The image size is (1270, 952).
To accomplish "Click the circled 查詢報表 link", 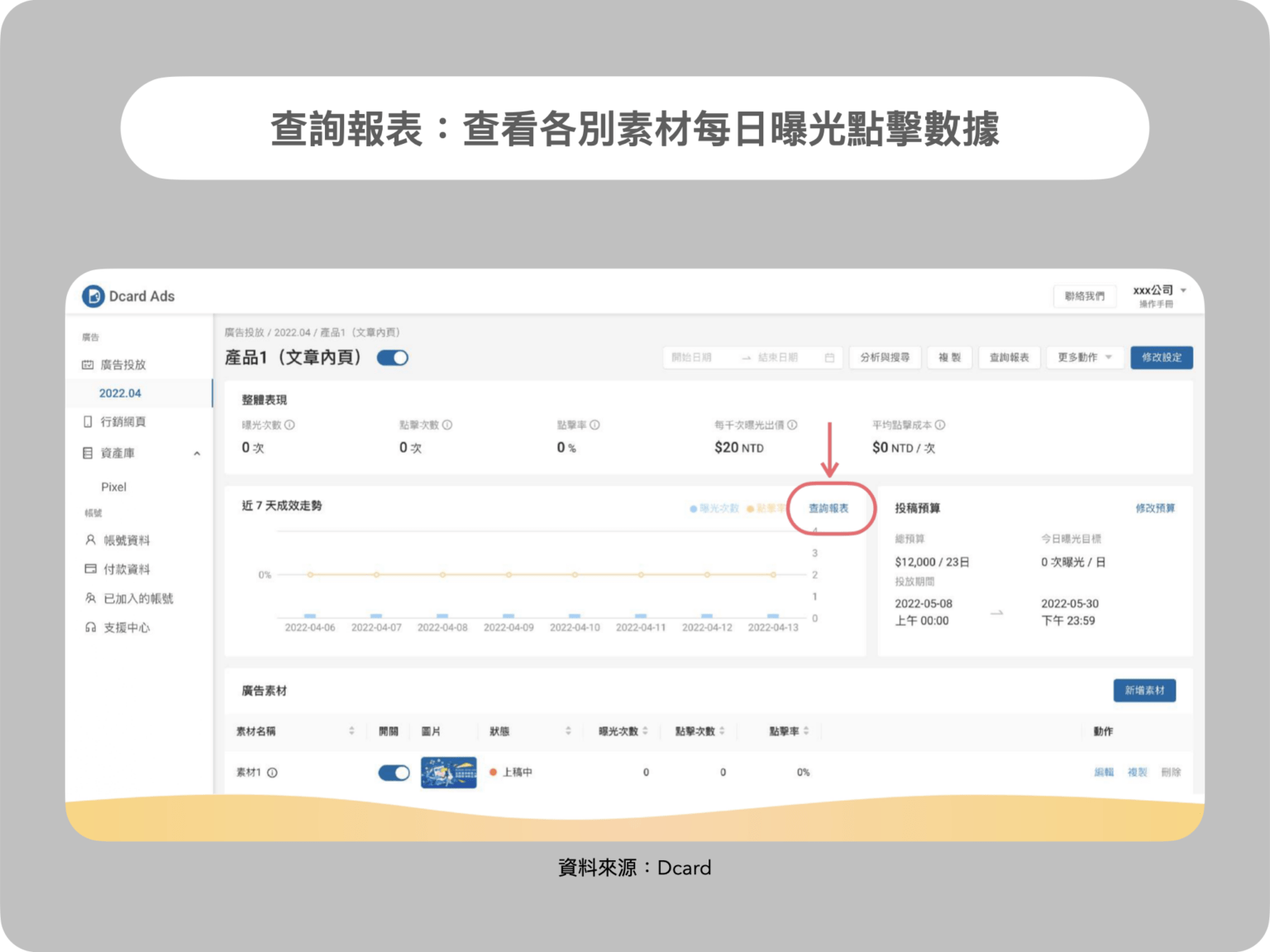I will tap(831, 509).
